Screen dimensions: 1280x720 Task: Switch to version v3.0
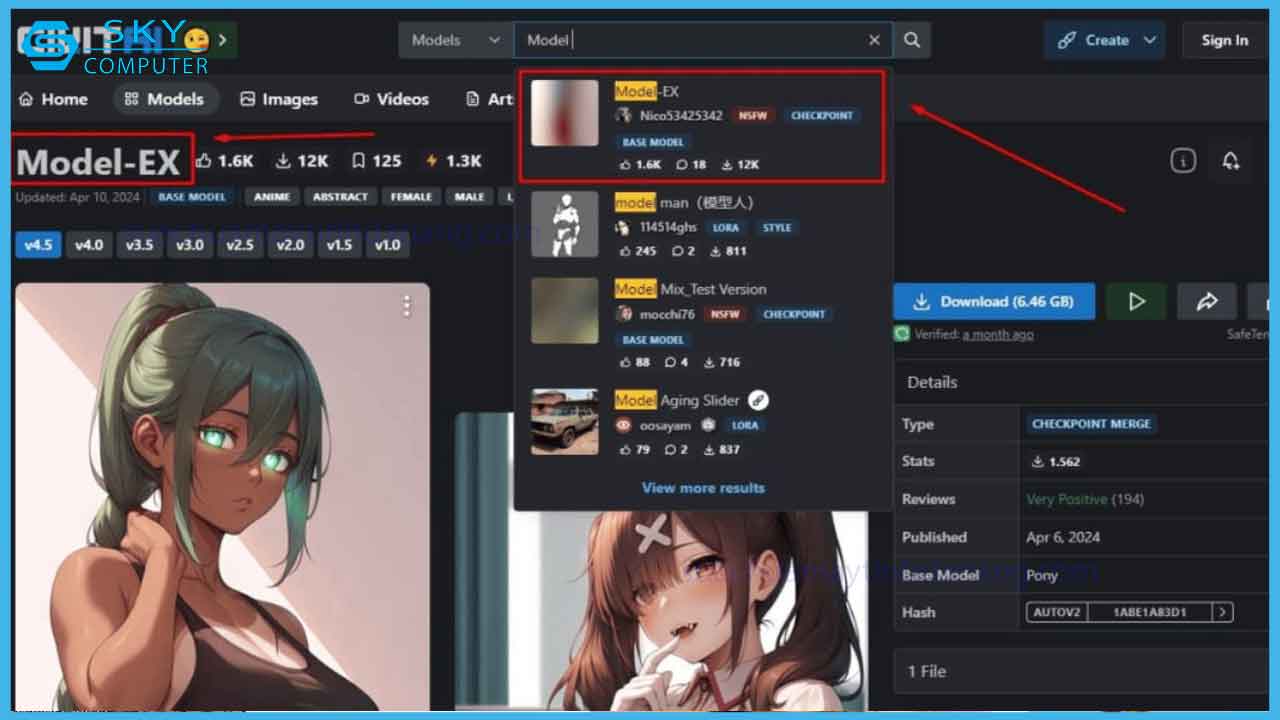(x=190, y=244)
